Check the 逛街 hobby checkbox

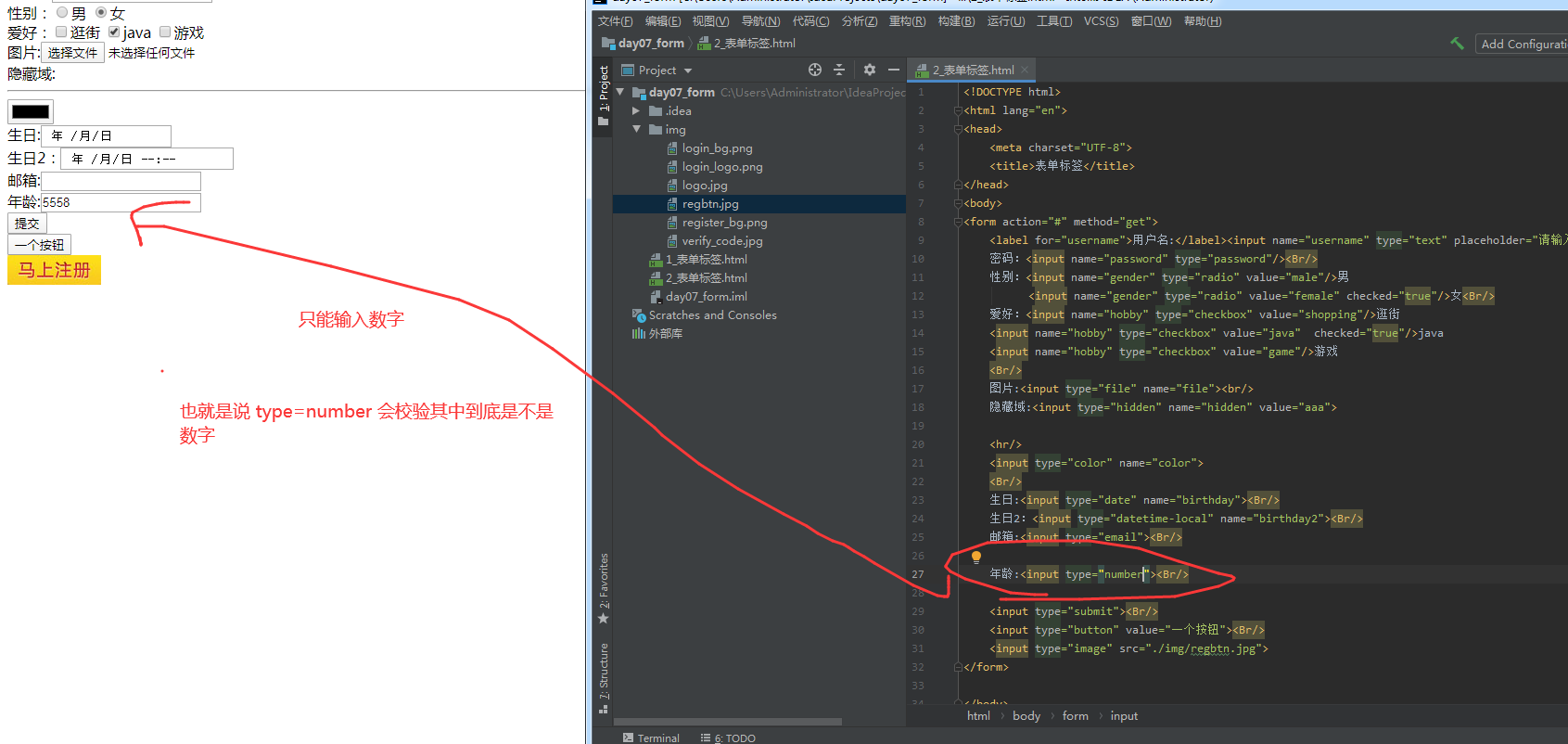[61, 32]
